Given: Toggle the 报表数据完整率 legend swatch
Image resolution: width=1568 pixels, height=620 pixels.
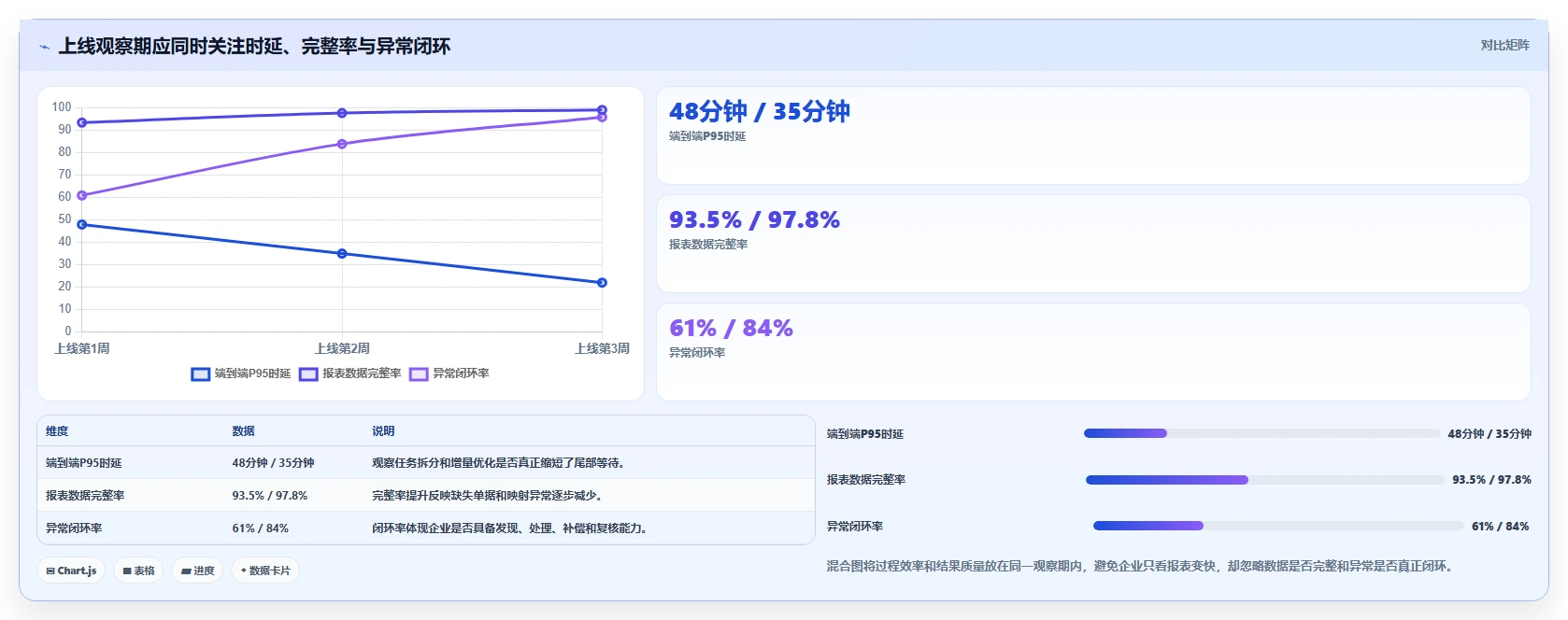Looking at the screenshot, I should click(308, 374).
